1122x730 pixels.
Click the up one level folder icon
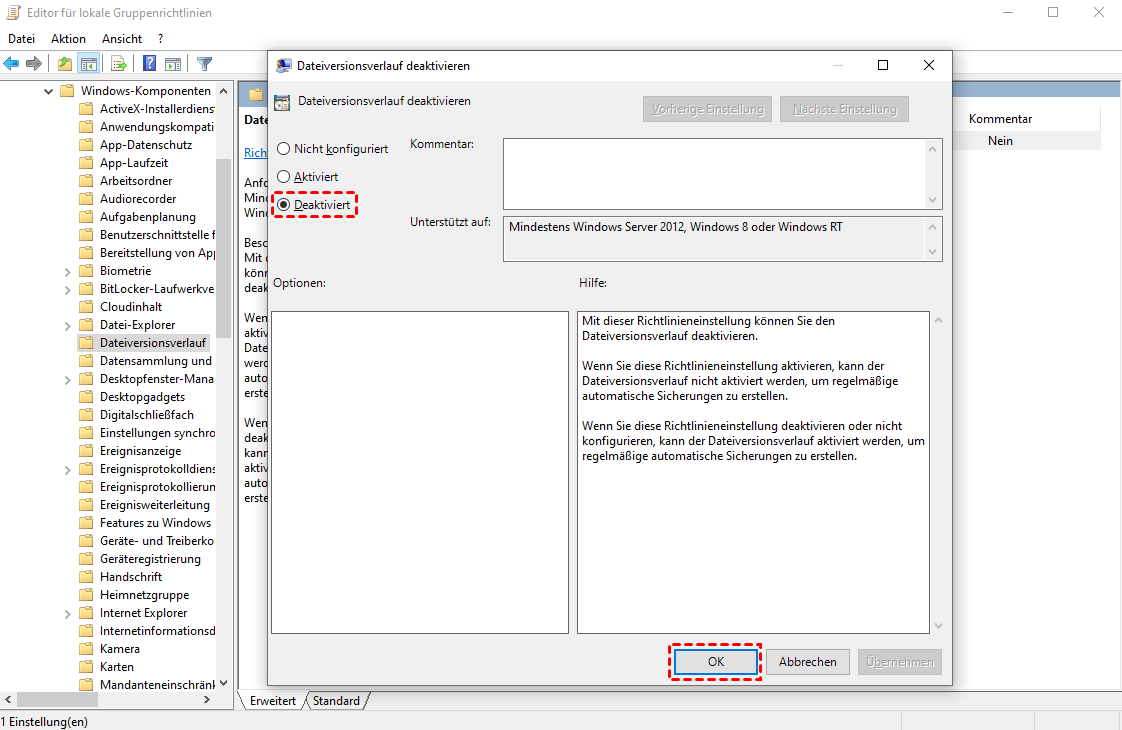[65, 64]
